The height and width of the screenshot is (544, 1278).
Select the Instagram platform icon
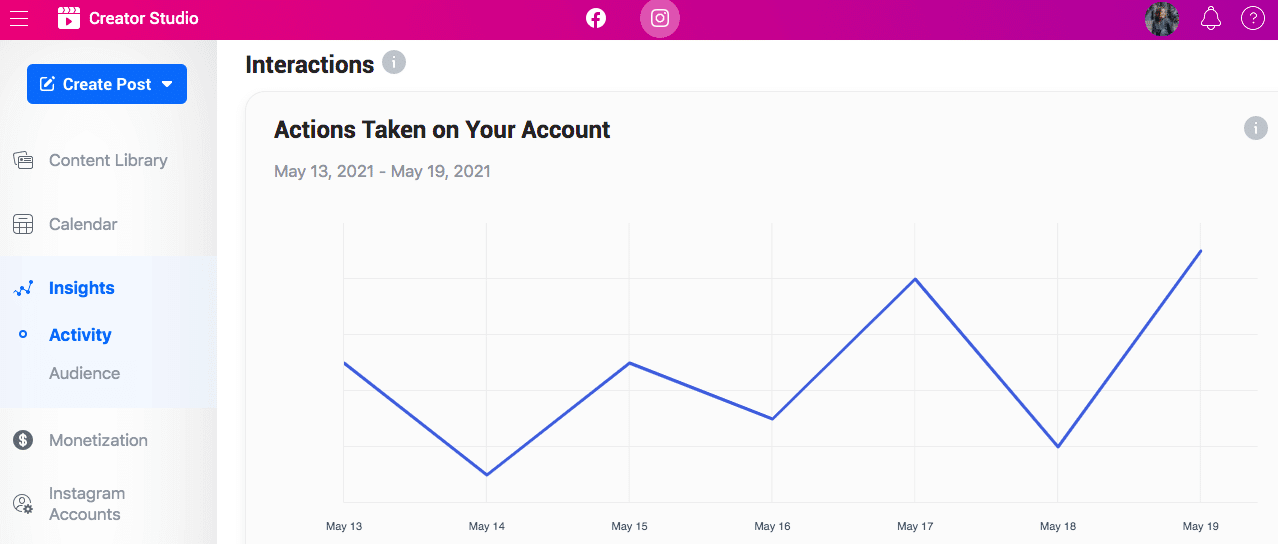[660, 18]
